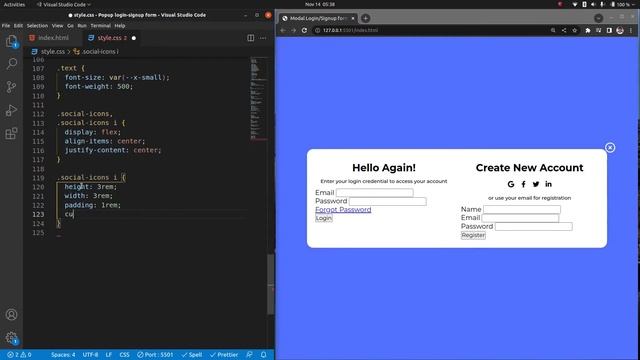Split the editor to the right
This screenshot has width=640, height=360.
[x=251, y=38]
